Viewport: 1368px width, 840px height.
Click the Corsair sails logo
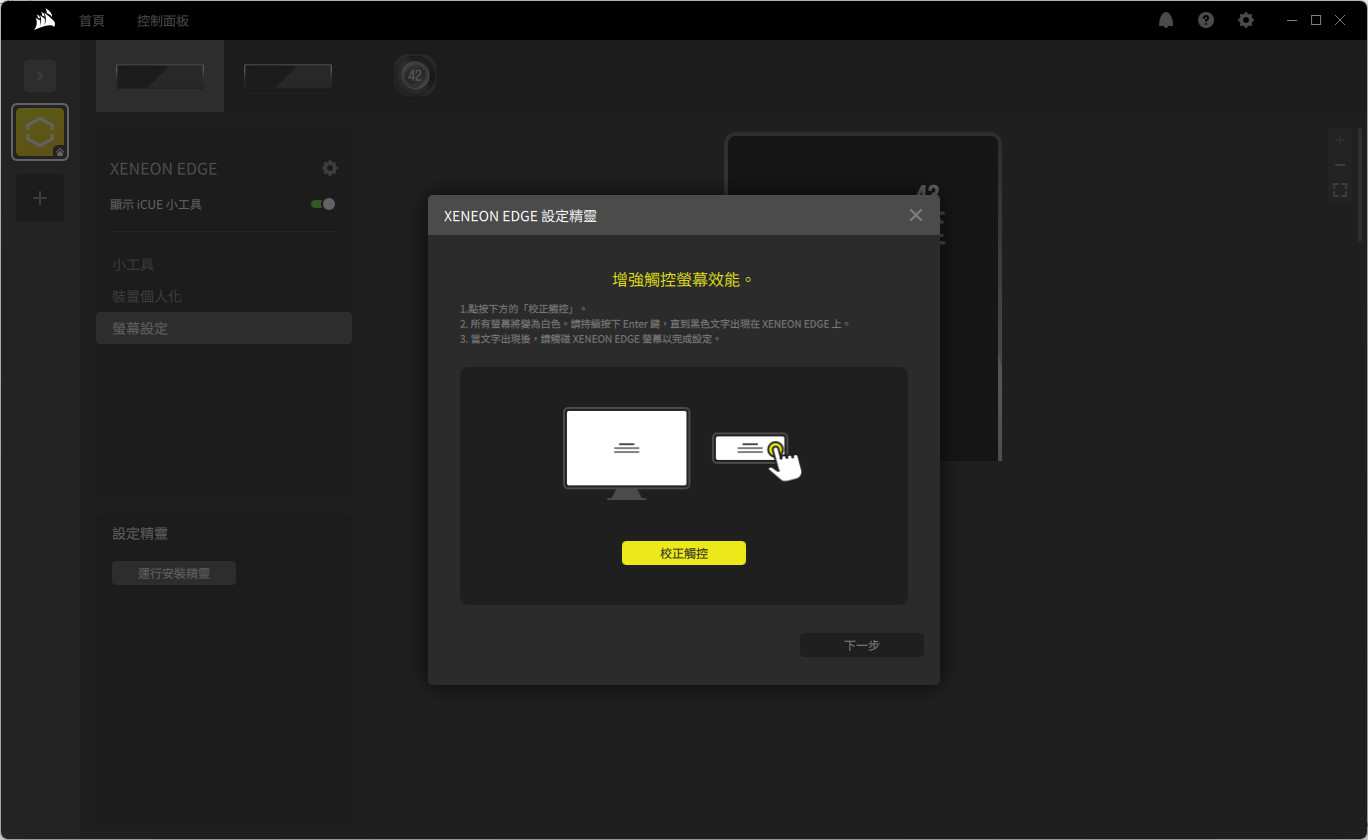44,20
